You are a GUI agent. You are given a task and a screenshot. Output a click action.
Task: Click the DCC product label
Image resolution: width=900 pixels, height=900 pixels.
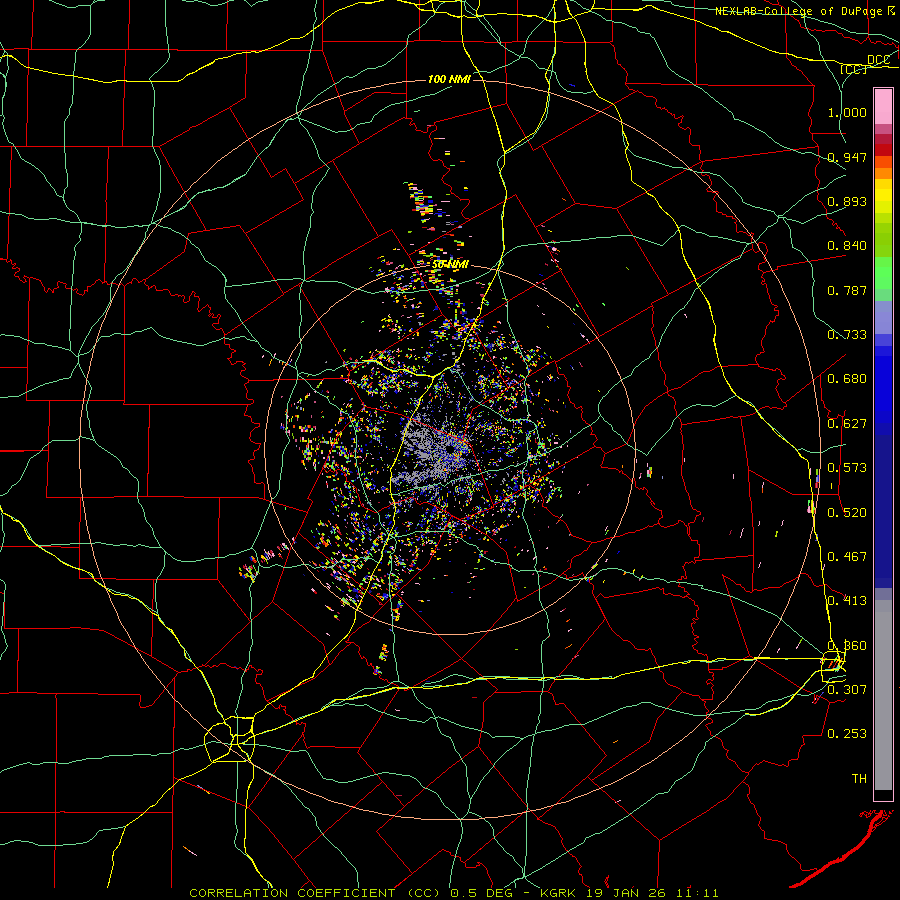coord(878,60)
